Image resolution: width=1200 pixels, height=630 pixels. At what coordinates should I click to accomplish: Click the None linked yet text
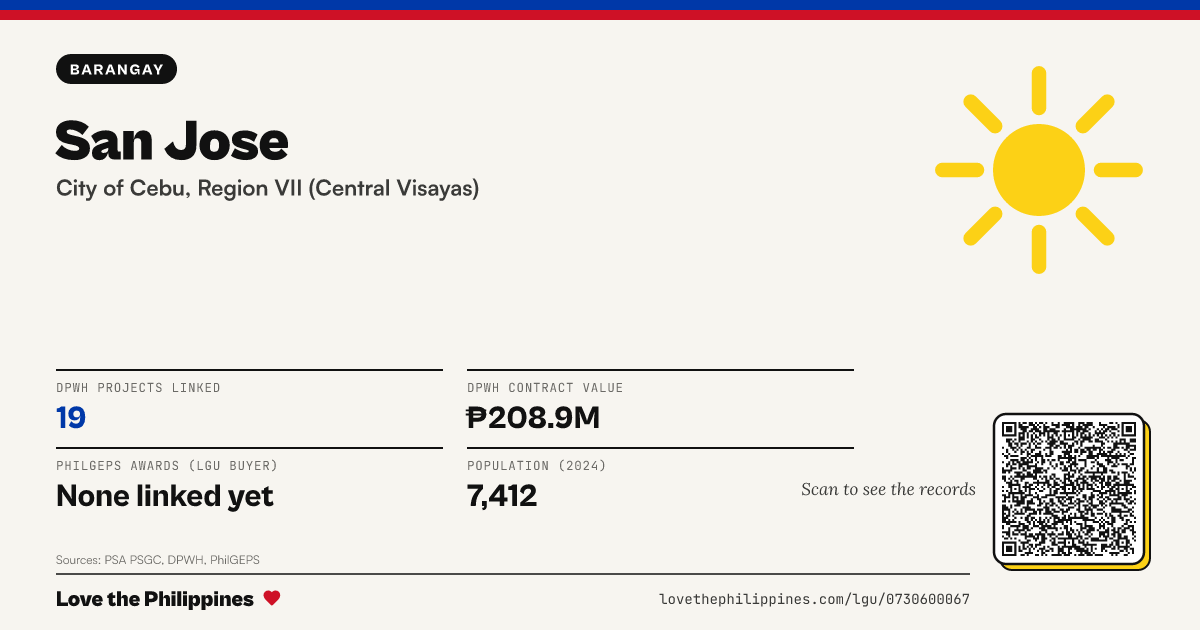[x=165, y=495]
